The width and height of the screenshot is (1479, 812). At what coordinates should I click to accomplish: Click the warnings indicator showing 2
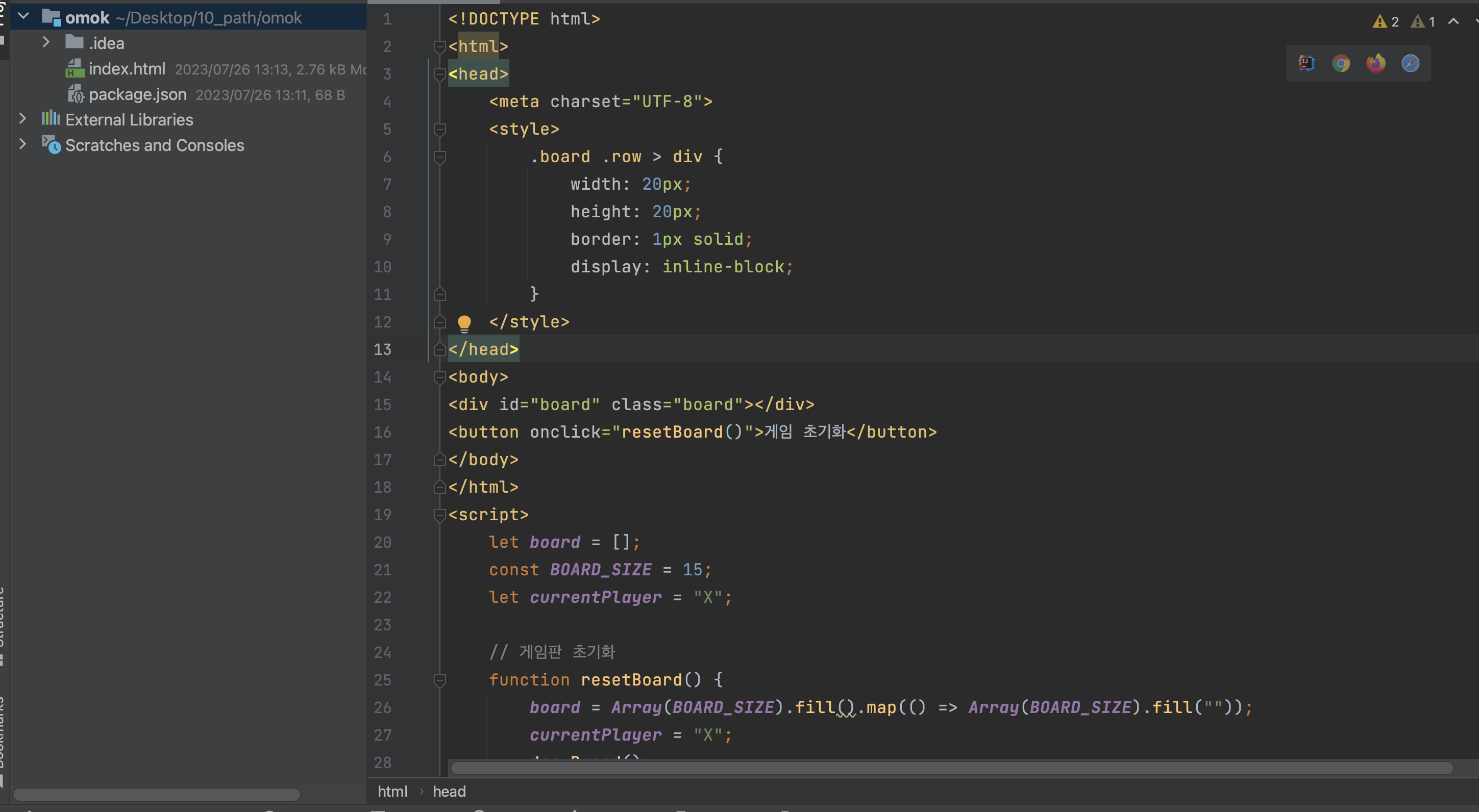pos(1386,22)
